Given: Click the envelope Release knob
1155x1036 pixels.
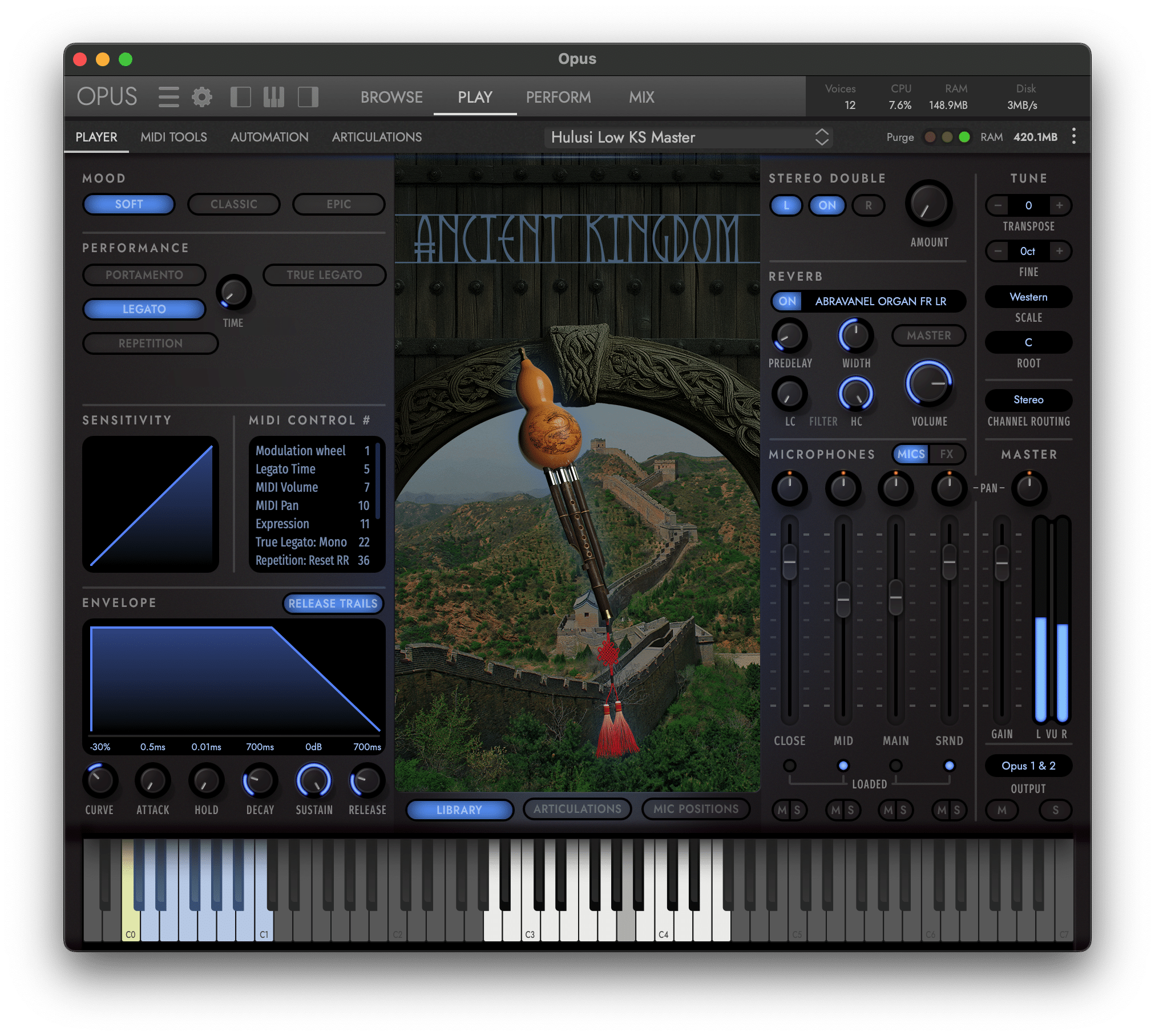Looking at the screenshot, I should pyautogui.click(x=366, y=780).
